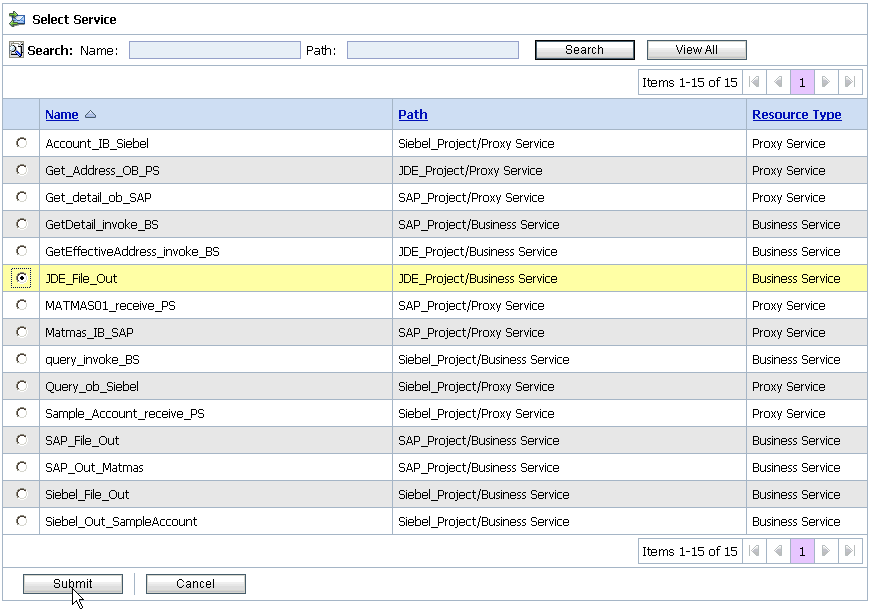The width and height of the screenshot is (871, 609).
Task: Sort services by the Name column
Action: [x=59, y=114]
